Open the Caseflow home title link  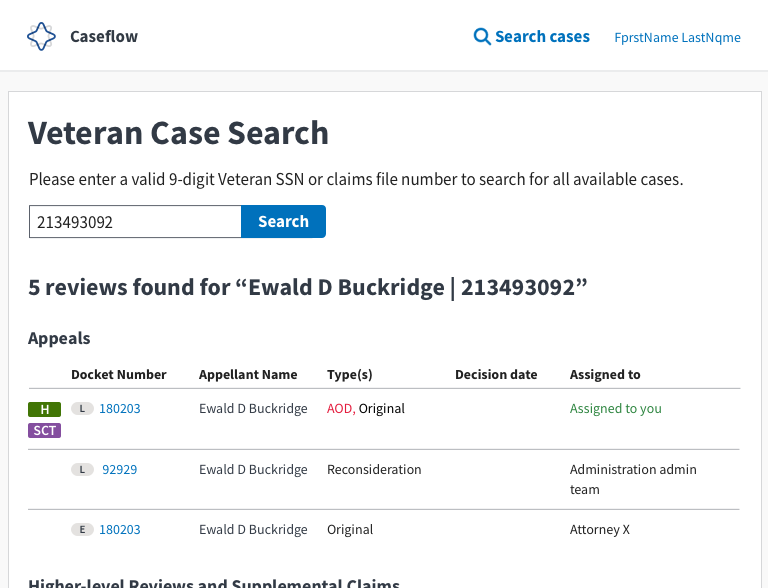(104, 36)
